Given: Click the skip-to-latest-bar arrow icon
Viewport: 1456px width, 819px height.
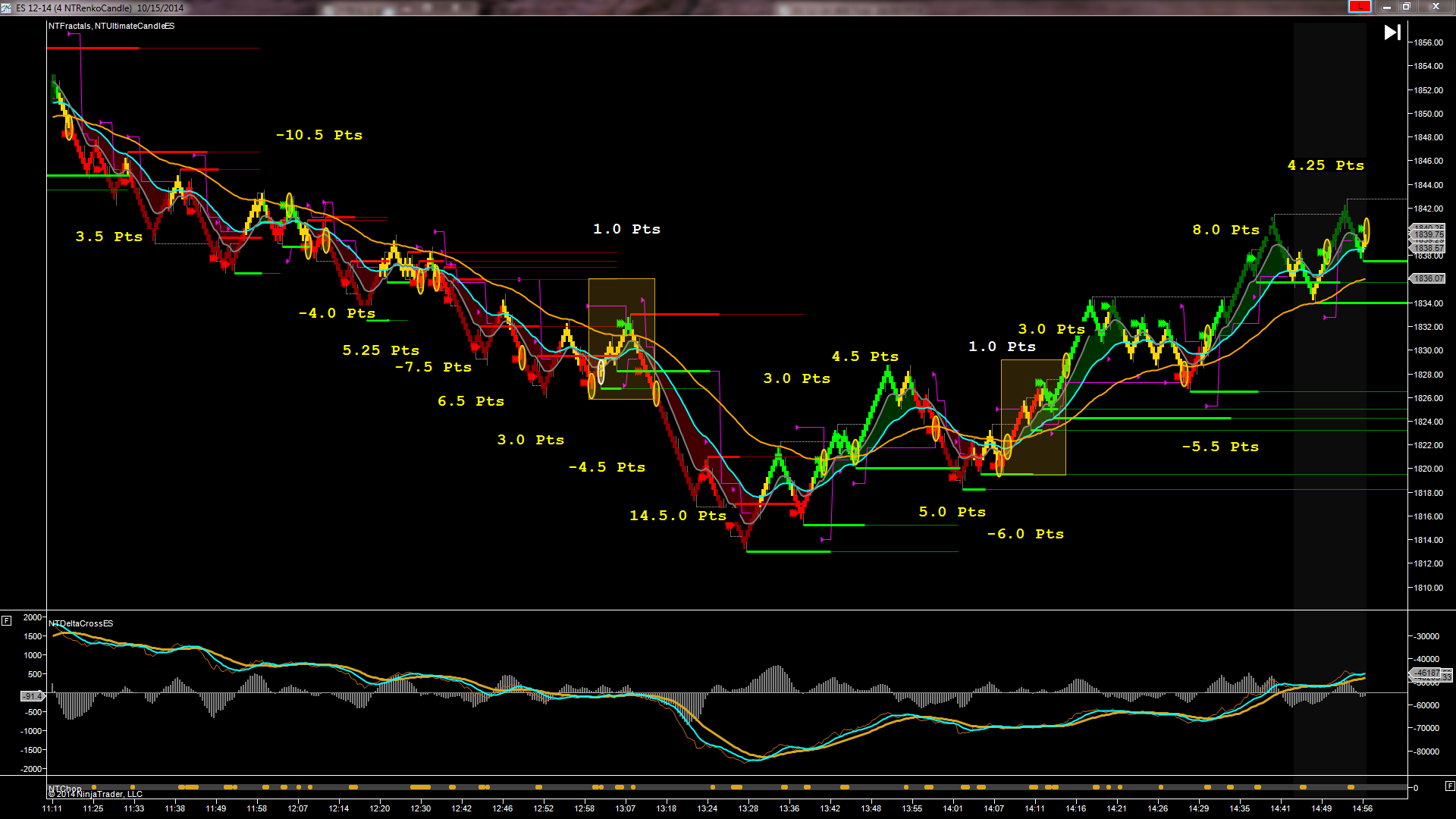Looking at the screenshot, I should (x=1392, y=33).
